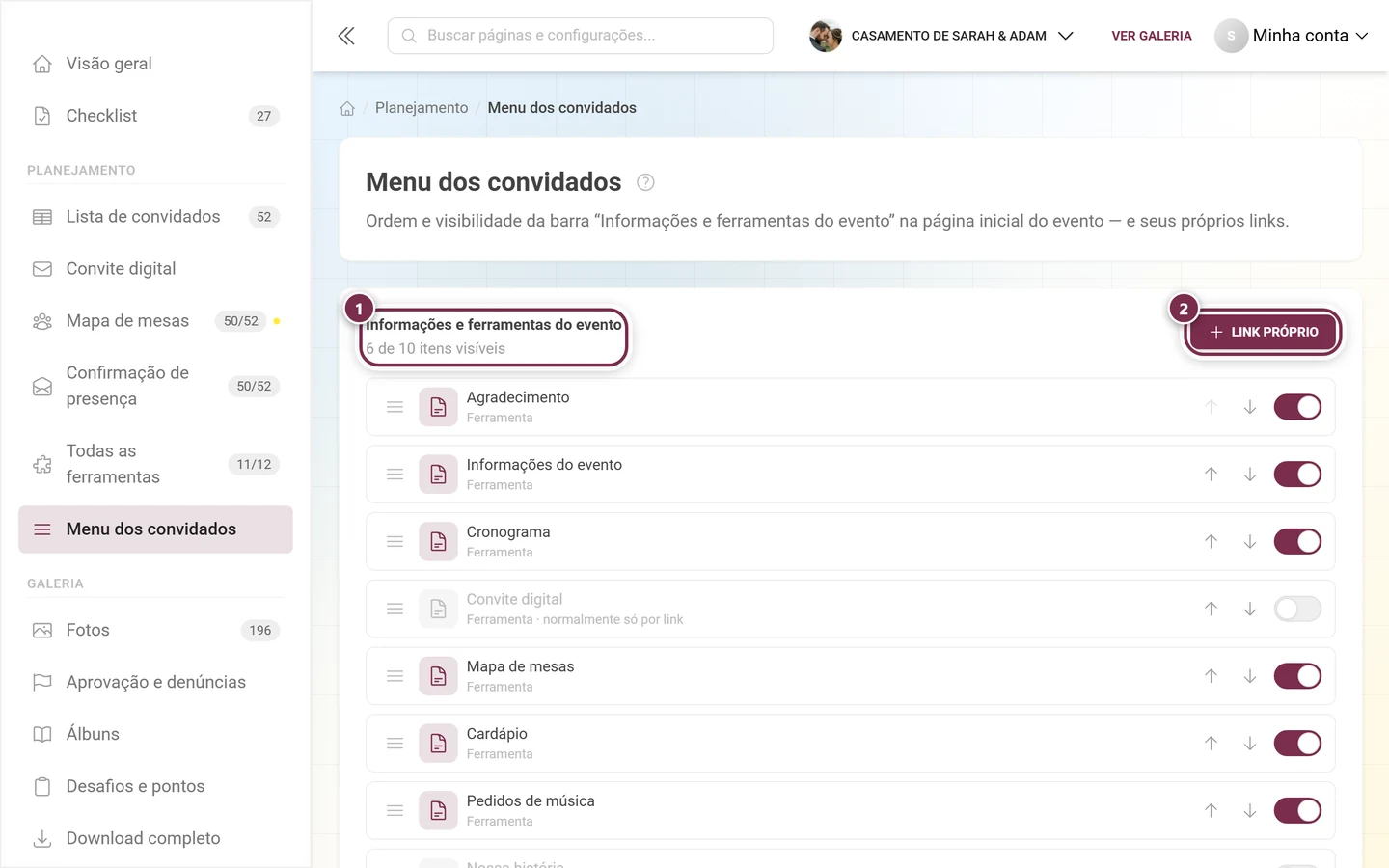The height and width of the screenshot is (868, 1389).
Task: Open Desafios e pontos
Action: 155,786
